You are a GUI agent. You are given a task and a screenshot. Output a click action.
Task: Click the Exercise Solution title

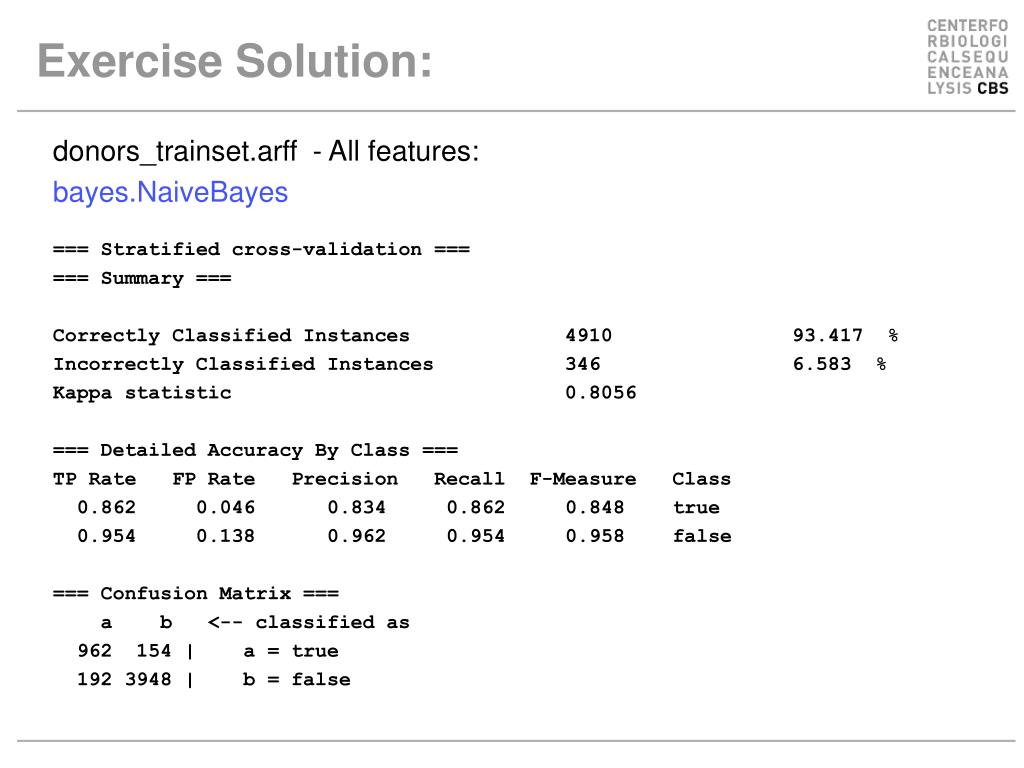tap(234, 61)
